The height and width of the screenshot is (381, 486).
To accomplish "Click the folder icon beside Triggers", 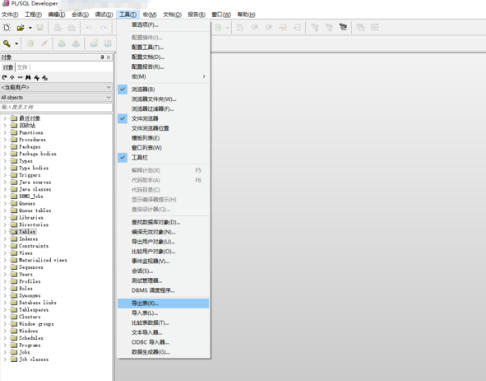I will (x=14, y=175).
